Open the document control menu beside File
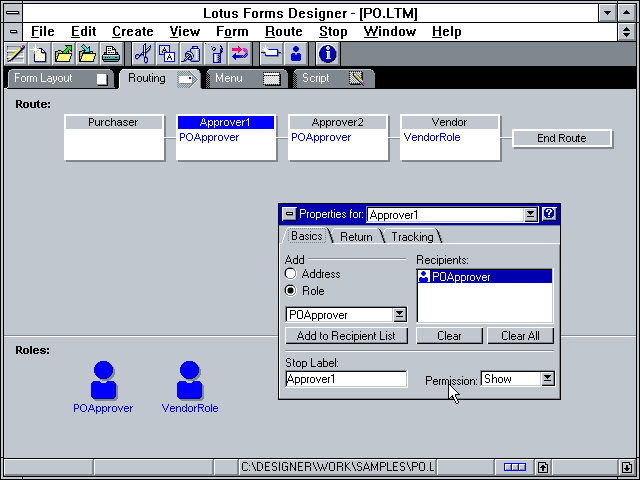Viewport: 640px width, 480px height. click(x=13, y=31)
